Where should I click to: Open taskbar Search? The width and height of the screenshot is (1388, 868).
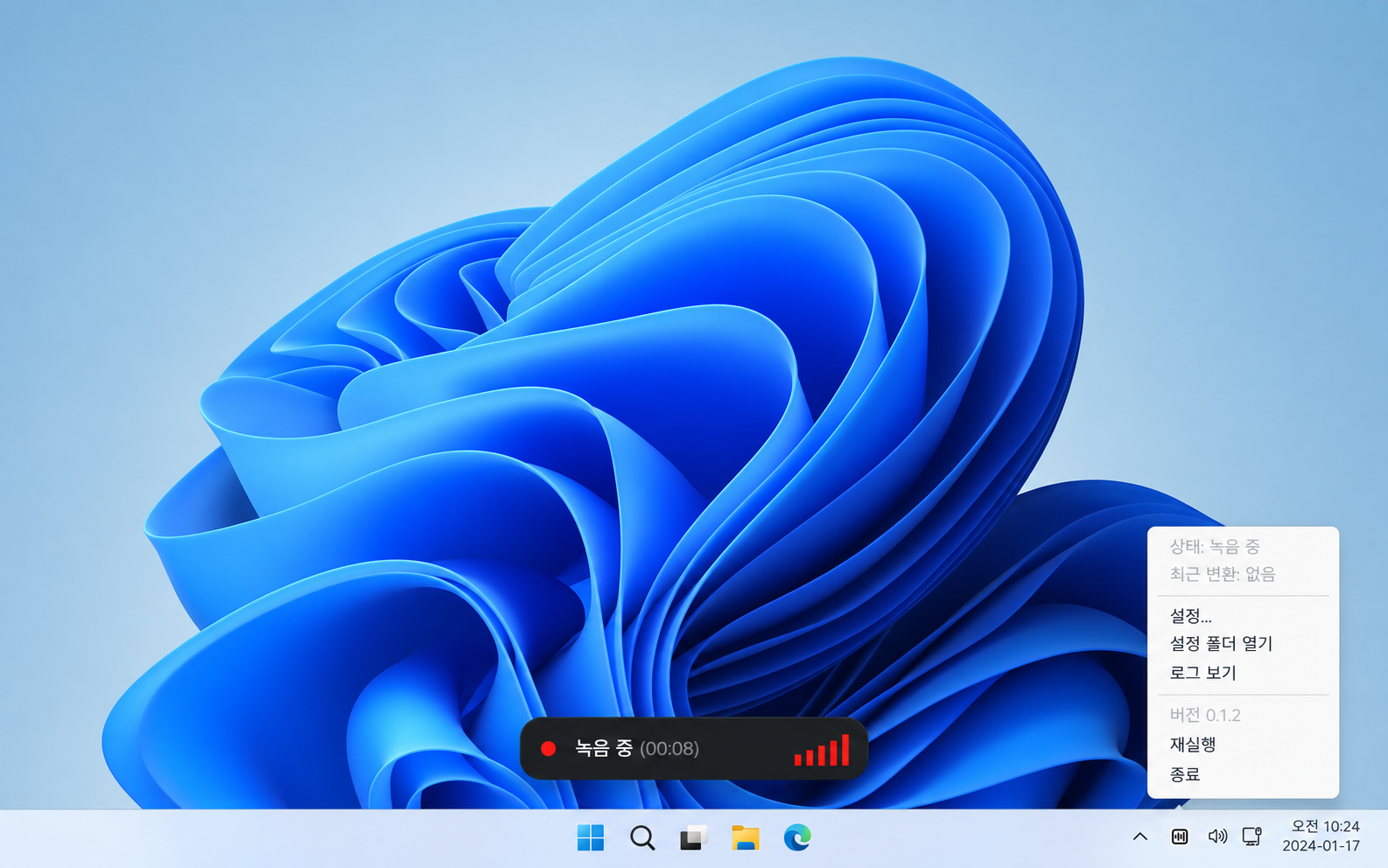[x=642, y=838]
